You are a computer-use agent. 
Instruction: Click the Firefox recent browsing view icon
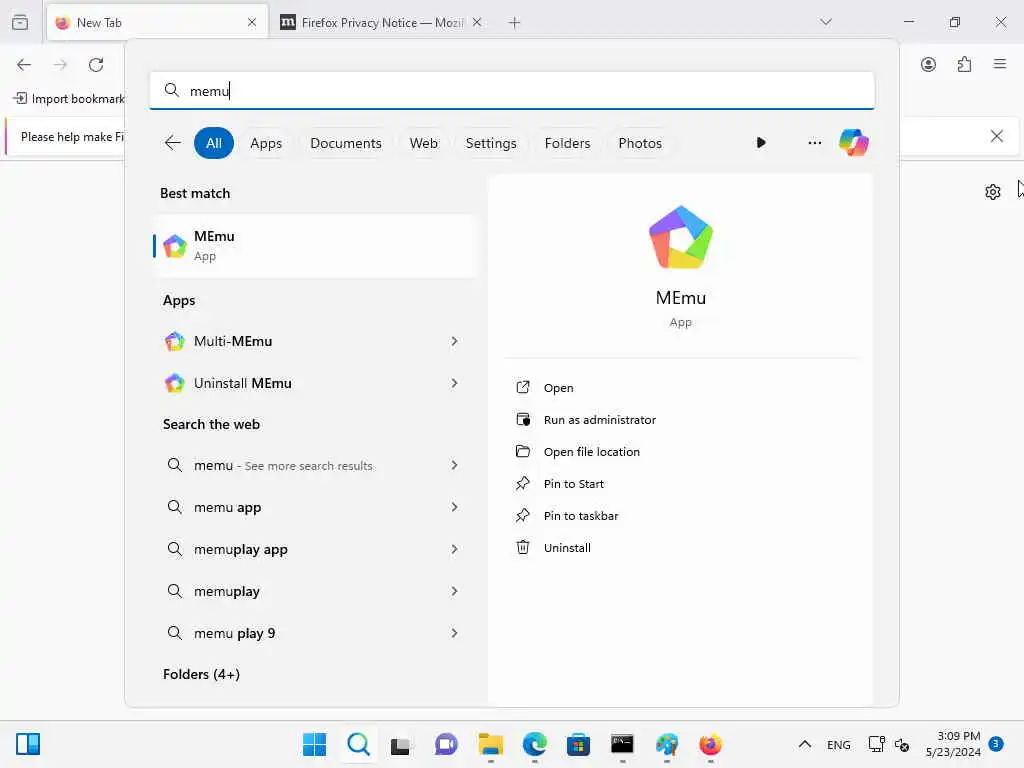[x=20, y=22]
